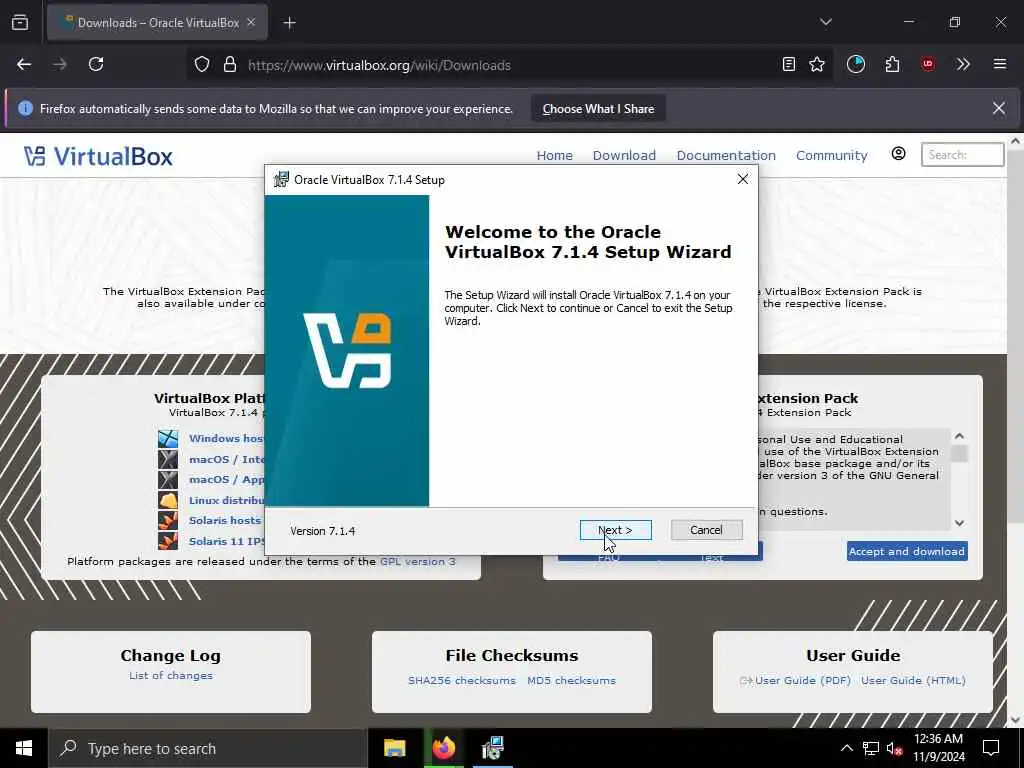Toggle Reader View icon in address bar
The image size is (1024, 768).
click(789, 65)
